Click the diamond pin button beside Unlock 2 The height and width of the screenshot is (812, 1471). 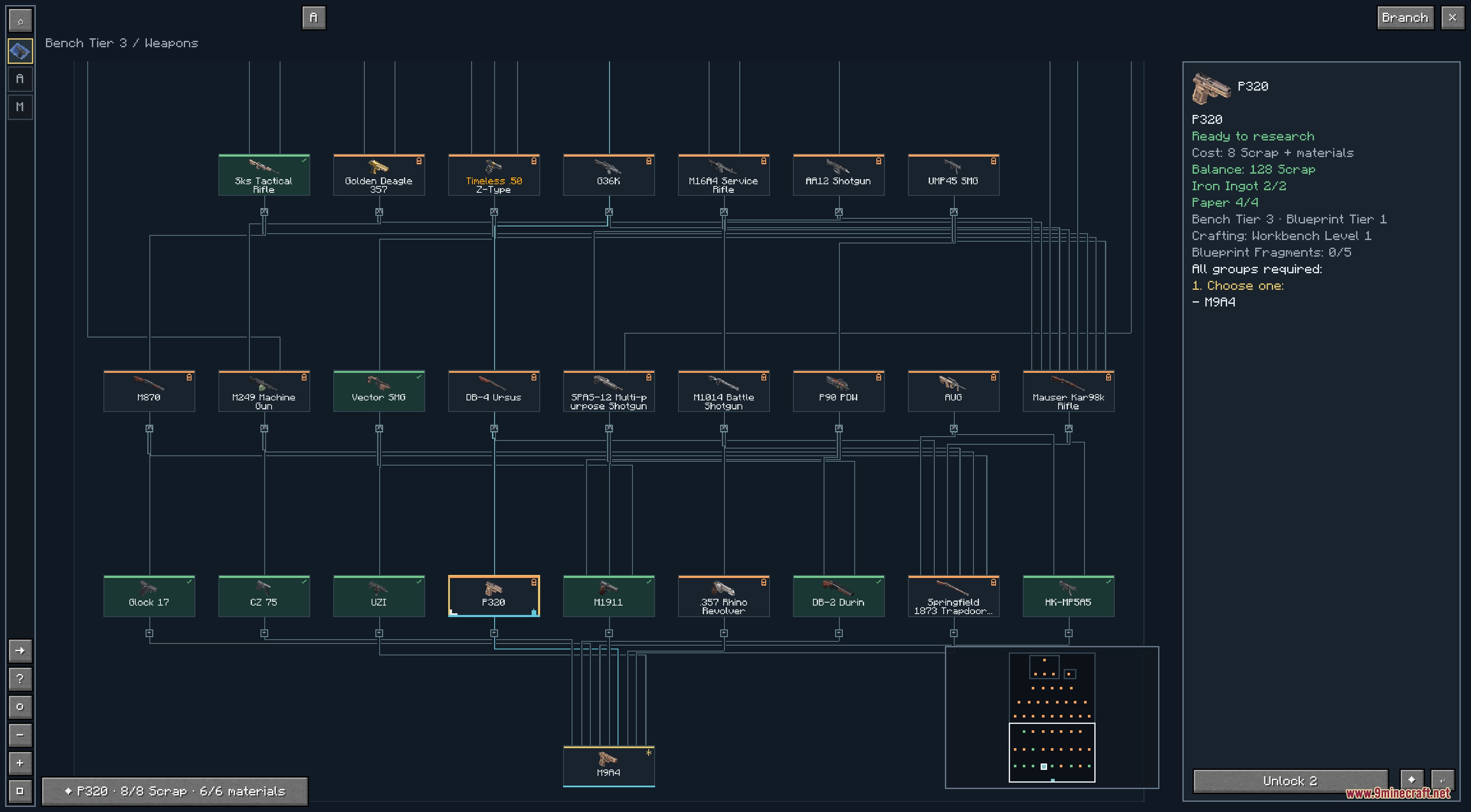pos(1411,781)
